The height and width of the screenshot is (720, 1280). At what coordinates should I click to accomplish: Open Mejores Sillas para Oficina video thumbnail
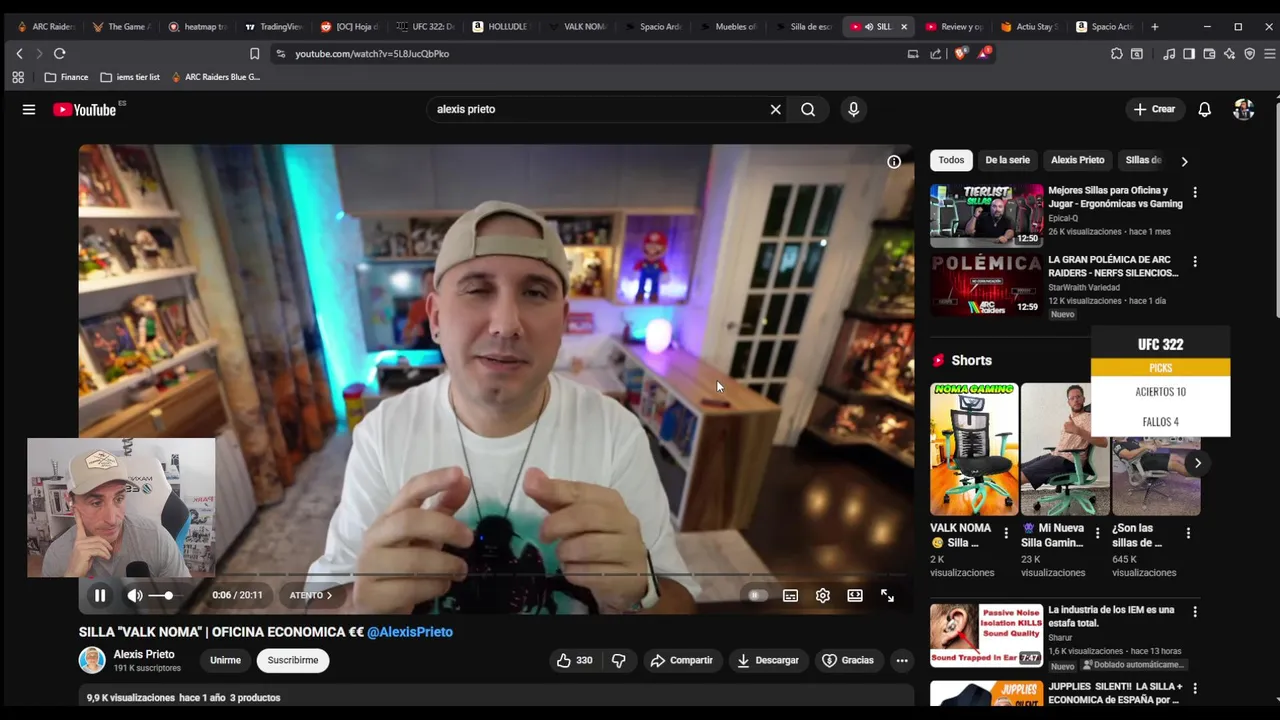click(987, 215)
